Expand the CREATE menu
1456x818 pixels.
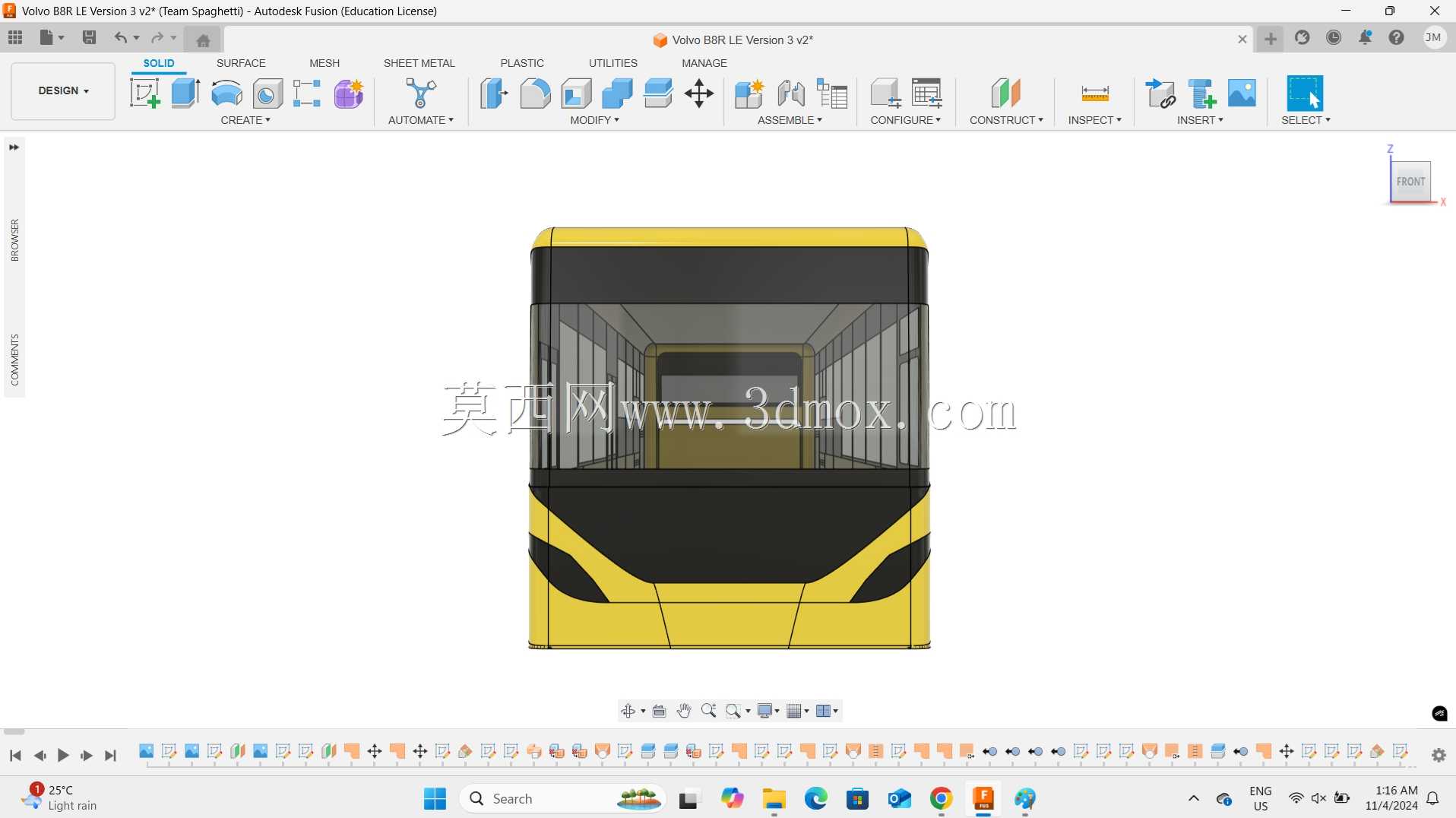[245, 120]
